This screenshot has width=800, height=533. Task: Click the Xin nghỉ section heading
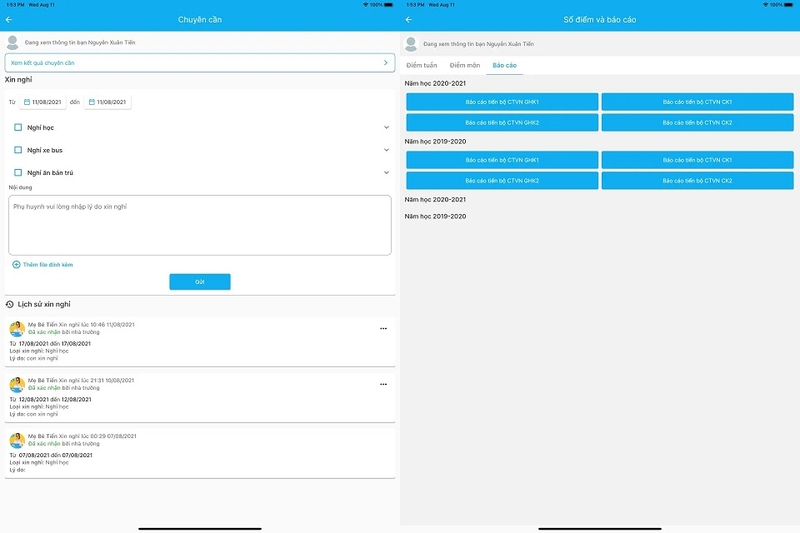[x=18, y=80]
